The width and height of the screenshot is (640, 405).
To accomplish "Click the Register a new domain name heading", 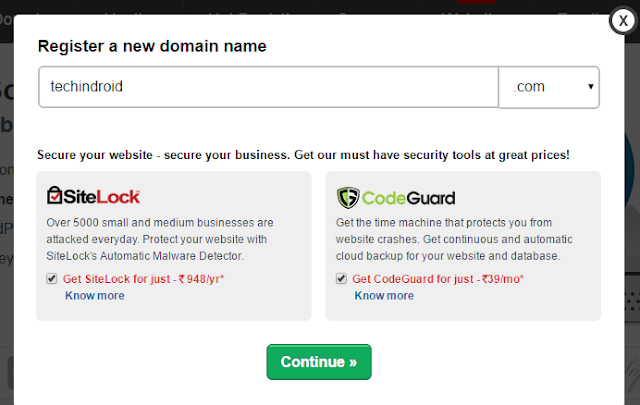I will click(152, 46).
